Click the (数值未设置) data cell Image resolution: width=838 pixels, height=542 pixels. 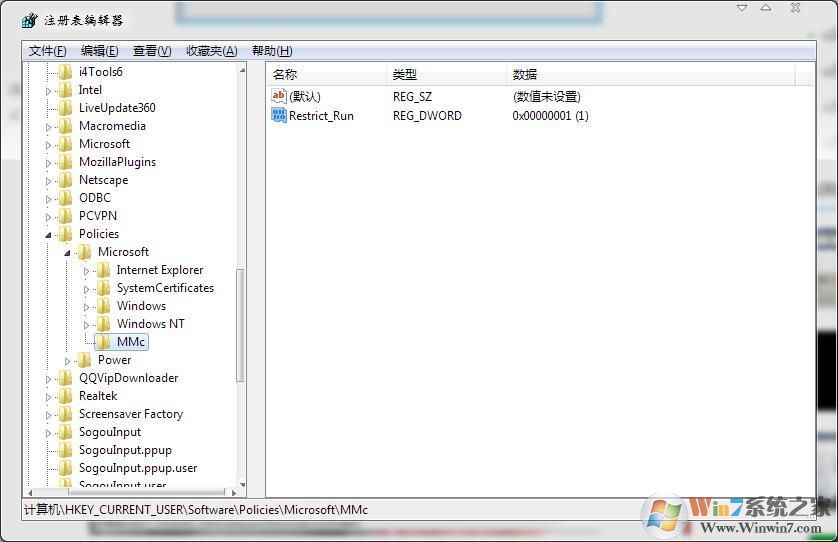tap(546, 97)
